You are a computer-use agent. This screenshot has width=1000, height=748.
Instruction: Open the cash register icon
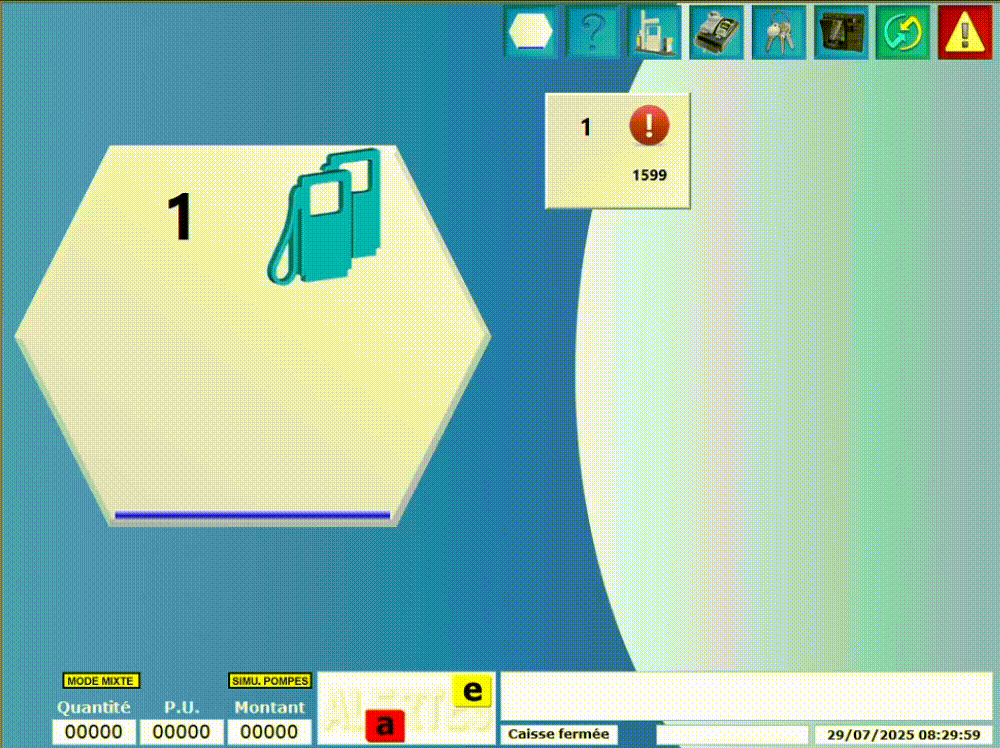(717, 32)
